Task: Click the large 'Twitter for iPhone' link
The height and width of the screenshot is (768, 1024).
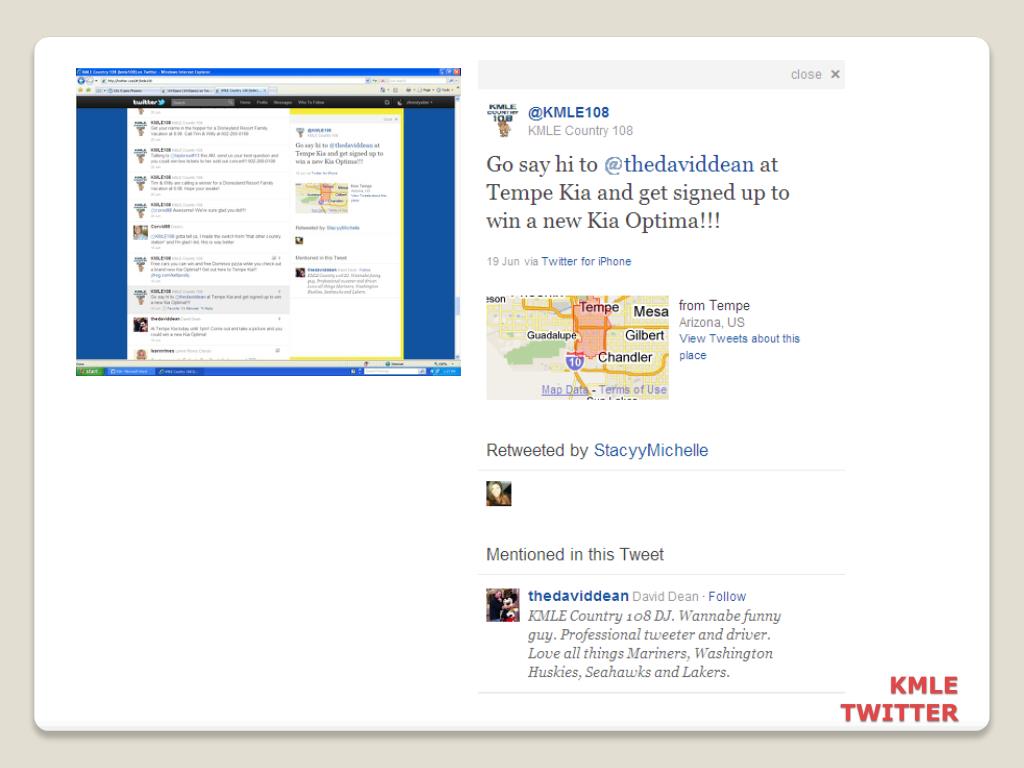Action: tap(586, 261)
